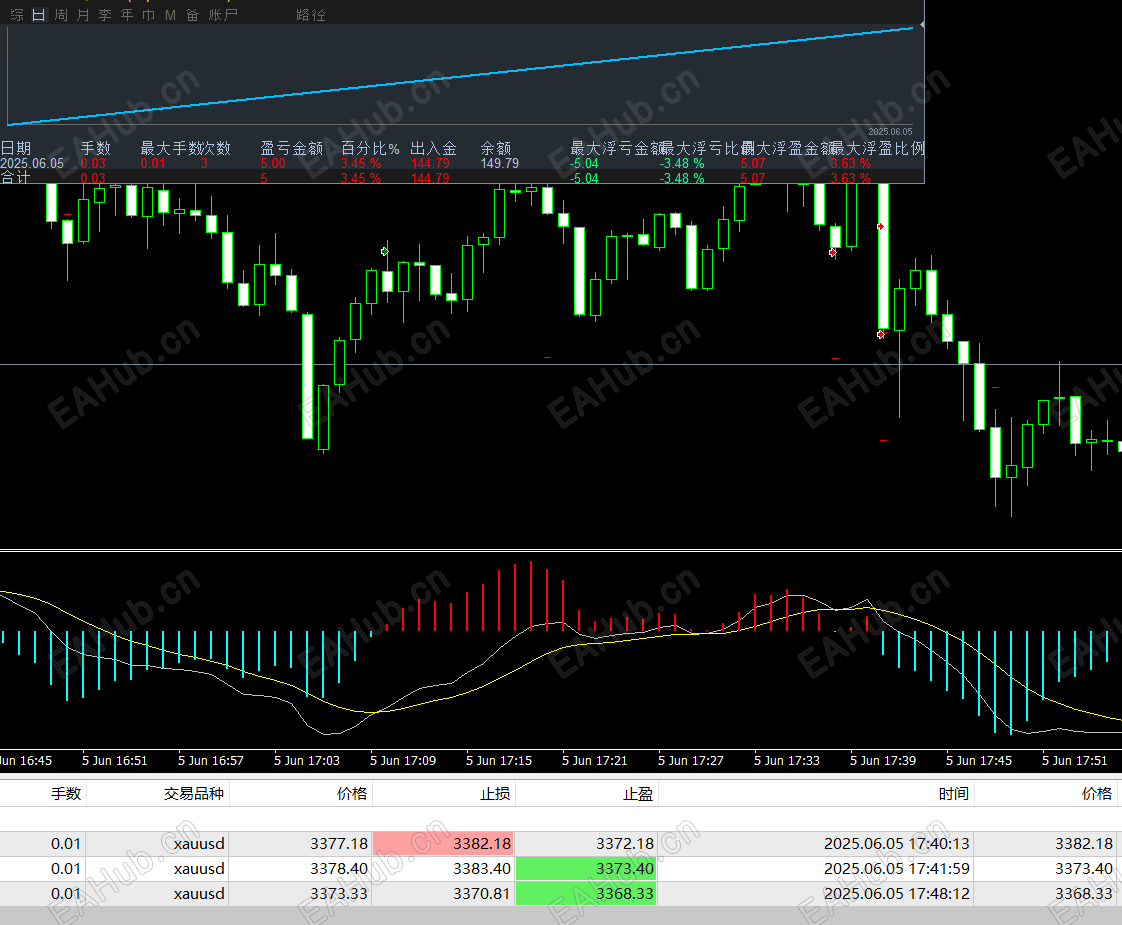This screenshot has width=1122, height=925.
Task: Click the 5 Jun 17:39 time axis label
Action: click(x=882, y=760)
